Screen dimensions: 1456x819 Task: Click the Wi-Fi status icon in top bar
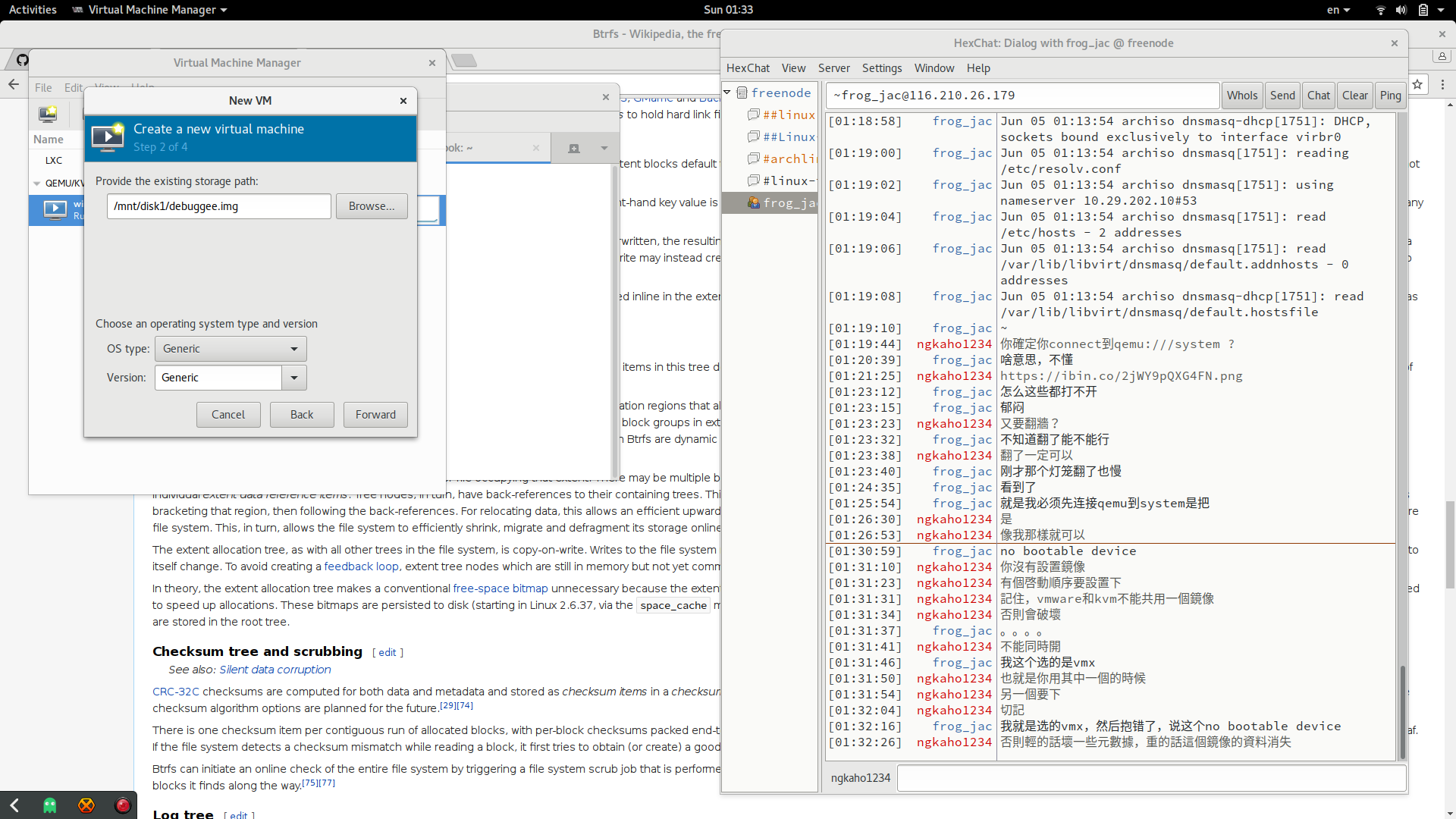(x=1381, y=10)
